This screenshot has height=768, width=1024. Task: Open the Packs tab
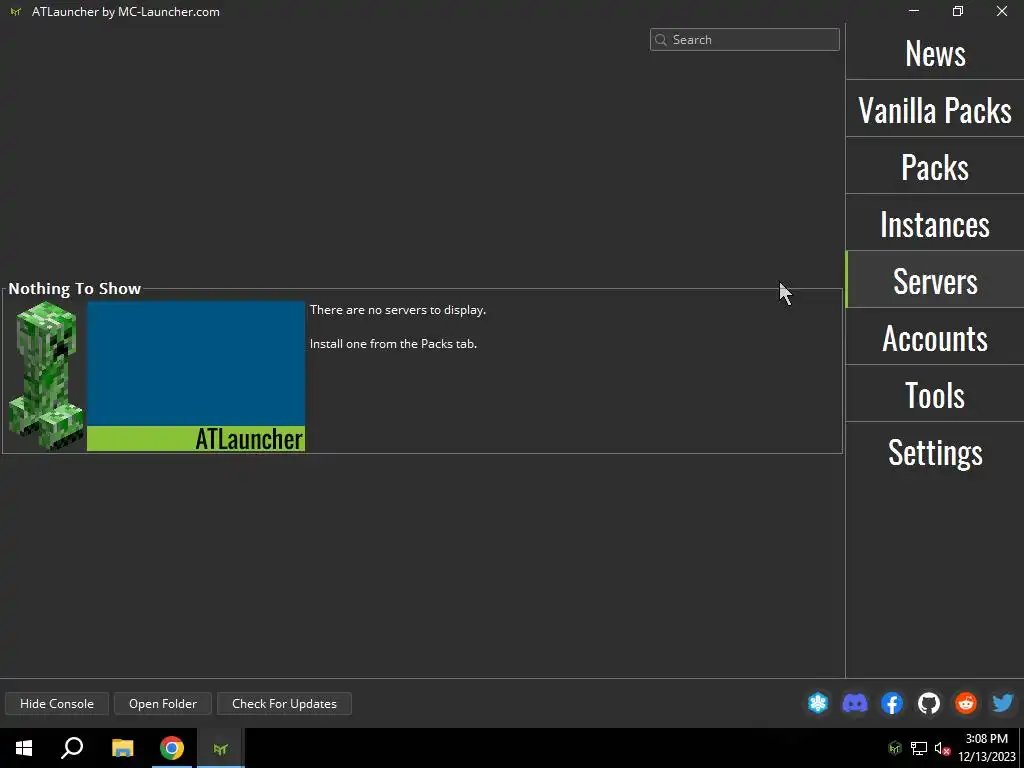click(x=935, y=167)
